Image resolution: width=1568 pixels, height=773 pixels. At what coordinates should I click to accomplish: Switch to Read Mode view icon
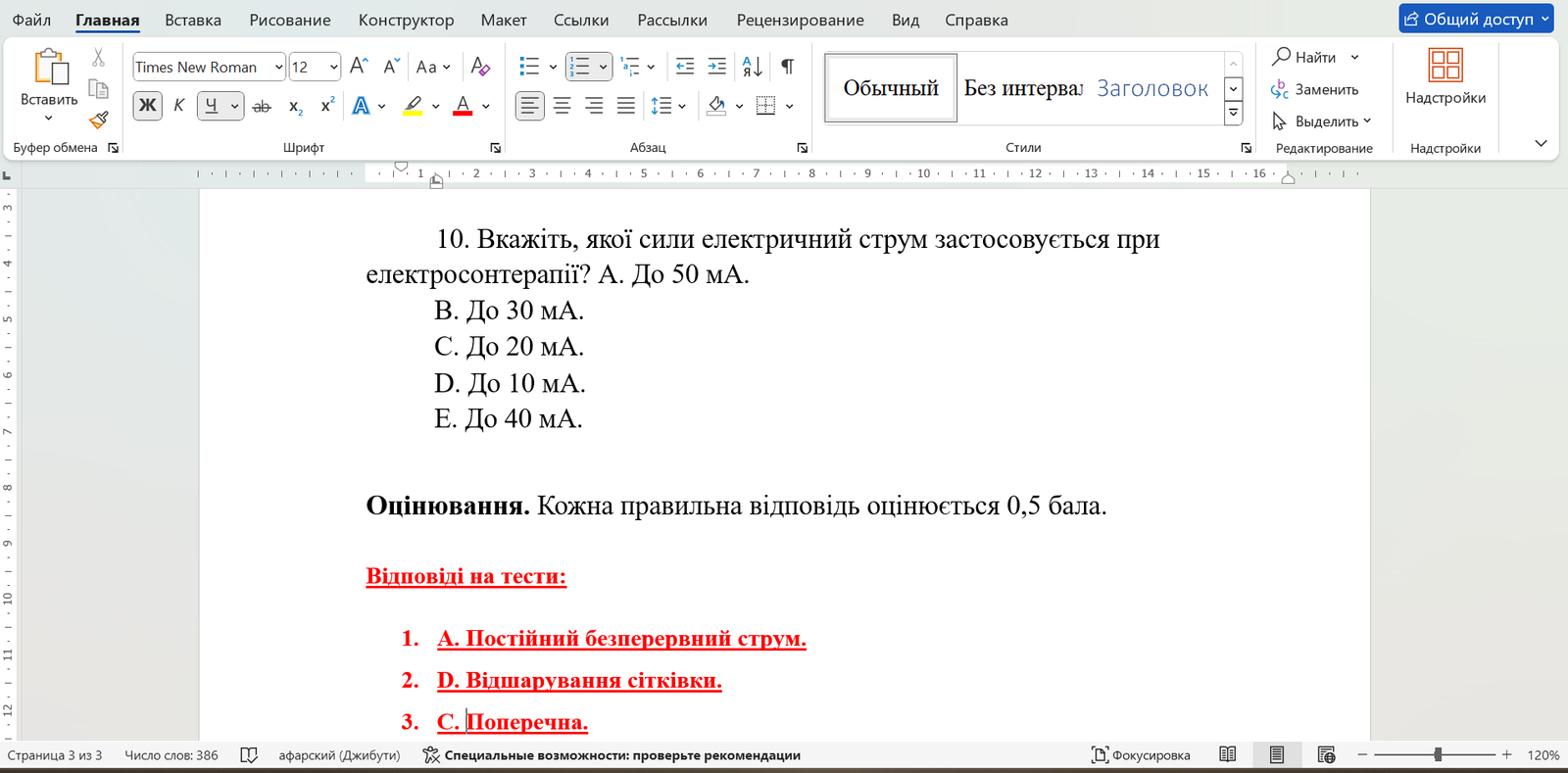coord(1227,754)
